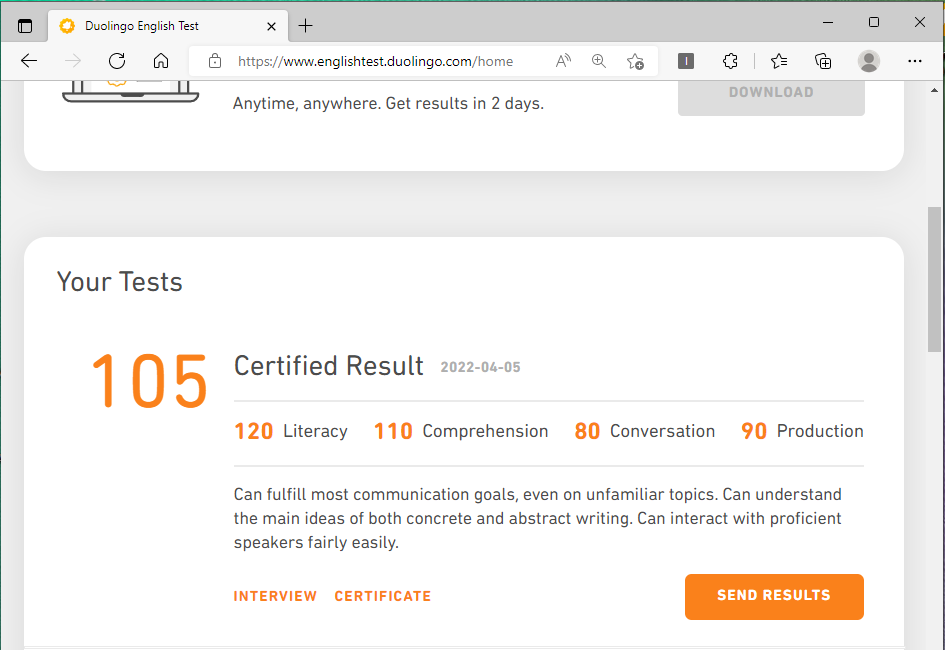Click the Certified Result heading

[x=328, y=366]
